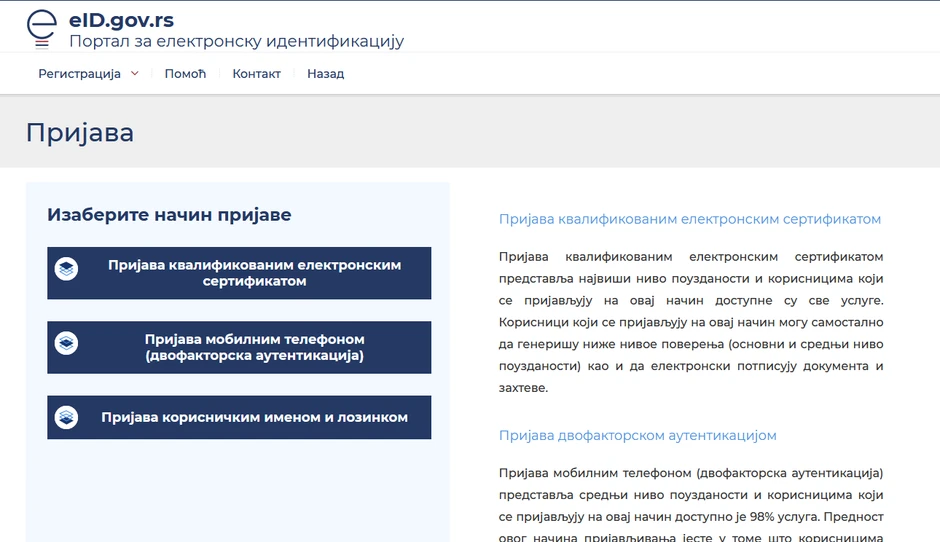940x542 pixels.
Task: Click the eID portal logo icon
Action: 42,29
